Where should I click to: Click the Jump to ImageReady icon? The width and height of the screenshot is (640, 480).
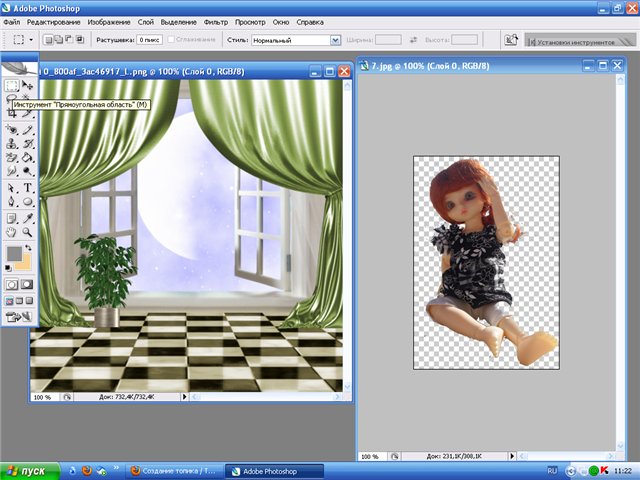(x=20, y=315)
